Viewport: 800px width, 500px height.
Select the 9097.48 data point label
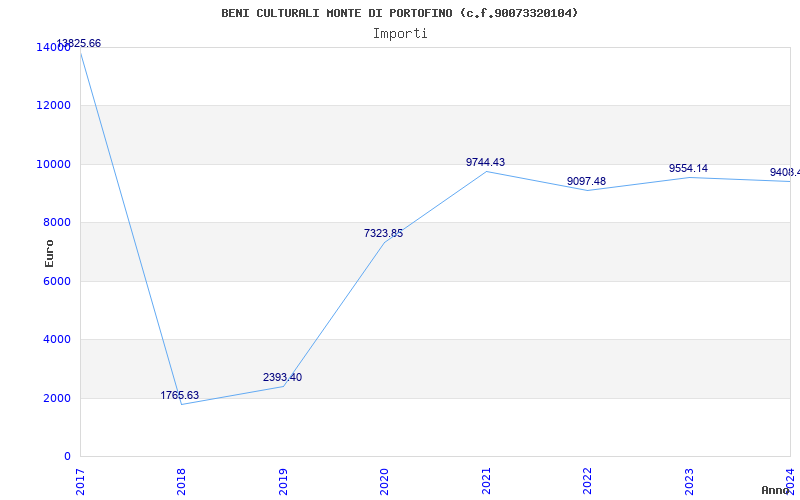point(586,181)
